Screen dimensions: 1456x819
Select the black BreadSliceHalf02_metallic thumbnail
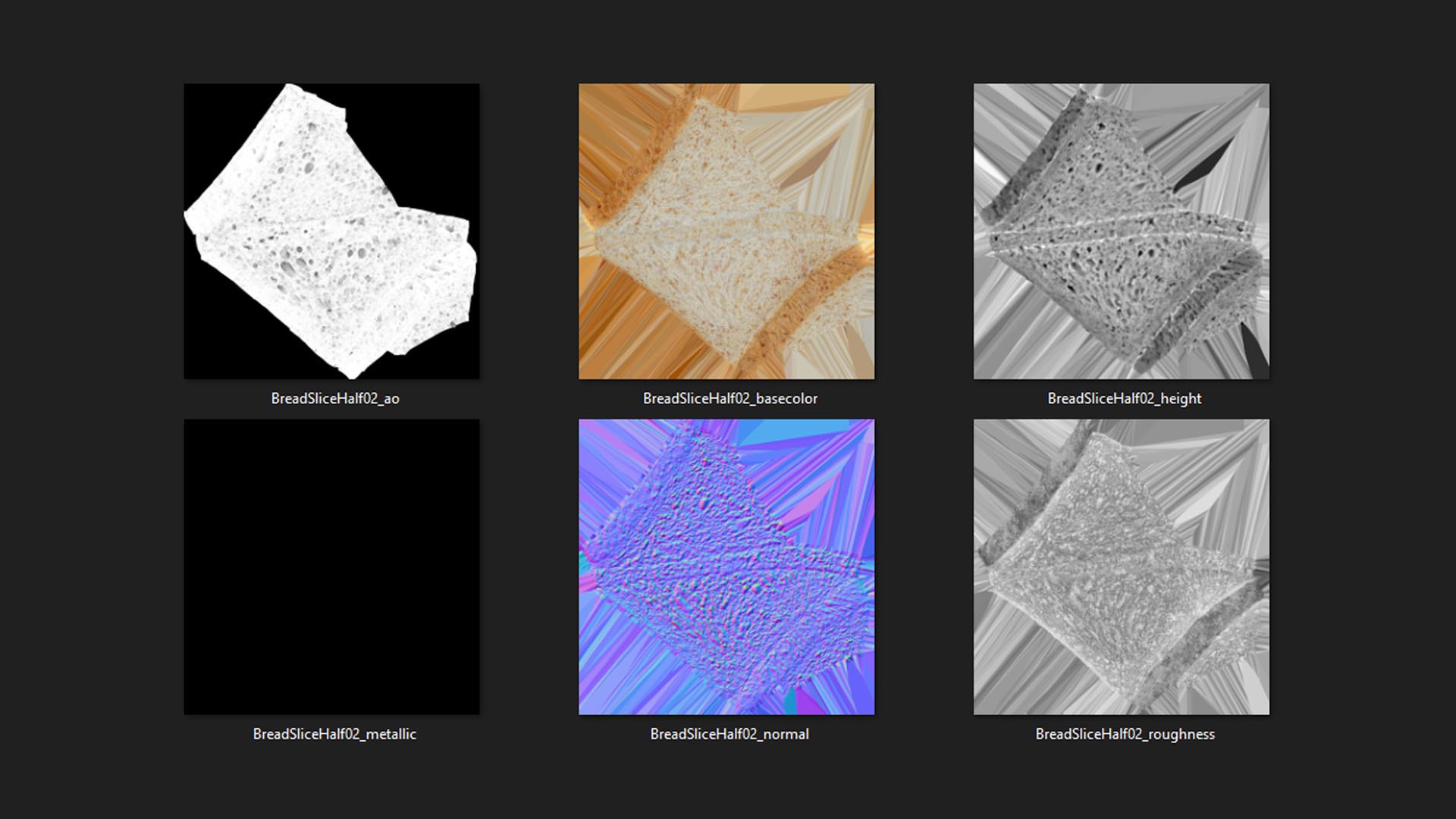[x=331, y=566]
